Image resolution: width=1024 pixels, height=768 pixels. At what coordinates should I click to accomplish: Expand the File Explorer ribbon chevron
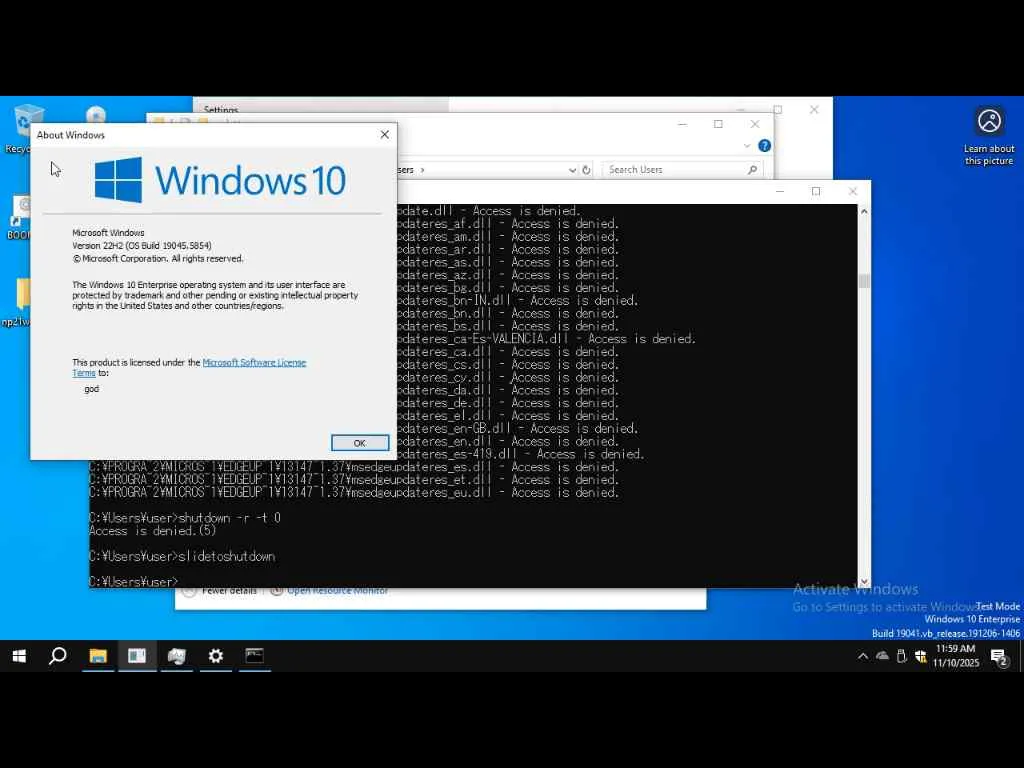(747, 146)
